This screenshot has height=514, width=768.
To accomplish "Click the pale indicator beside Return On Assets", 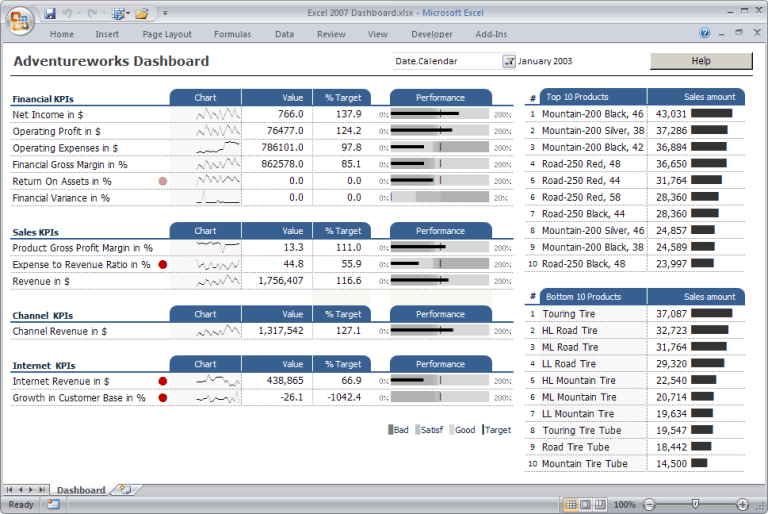I will 163,181.
